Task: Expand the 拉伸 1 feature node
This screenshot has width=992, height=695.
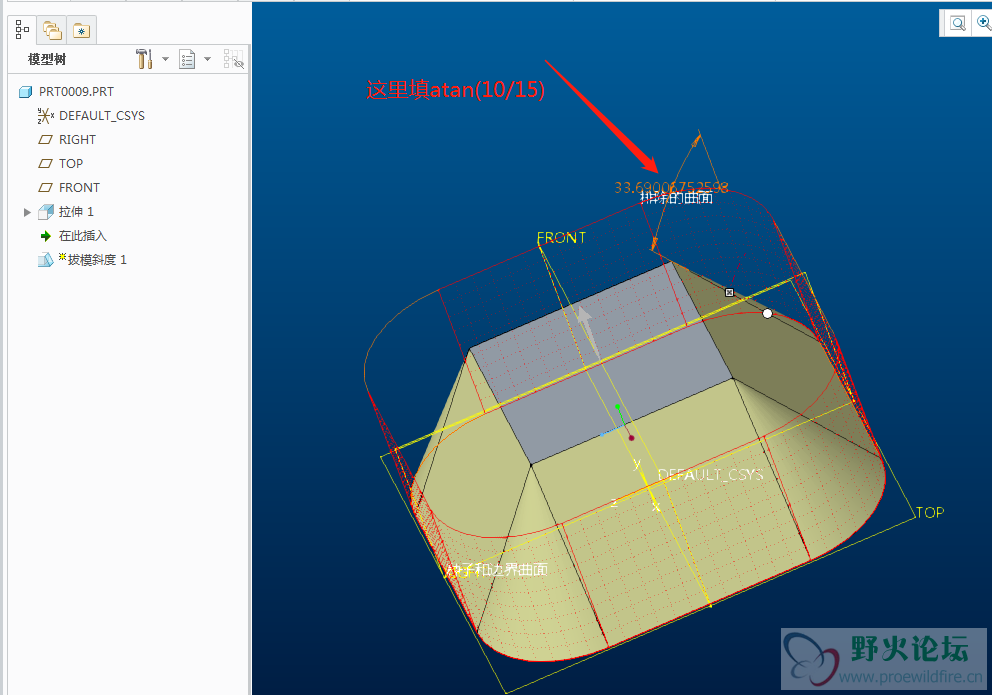Action: (27, 212)
